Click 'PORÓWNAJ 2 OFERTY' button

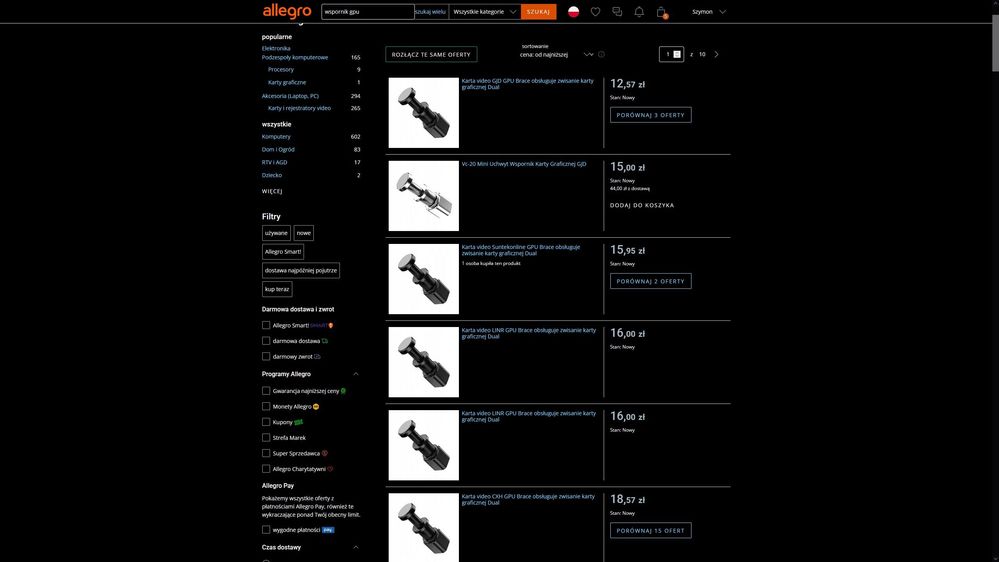point(650,282)
